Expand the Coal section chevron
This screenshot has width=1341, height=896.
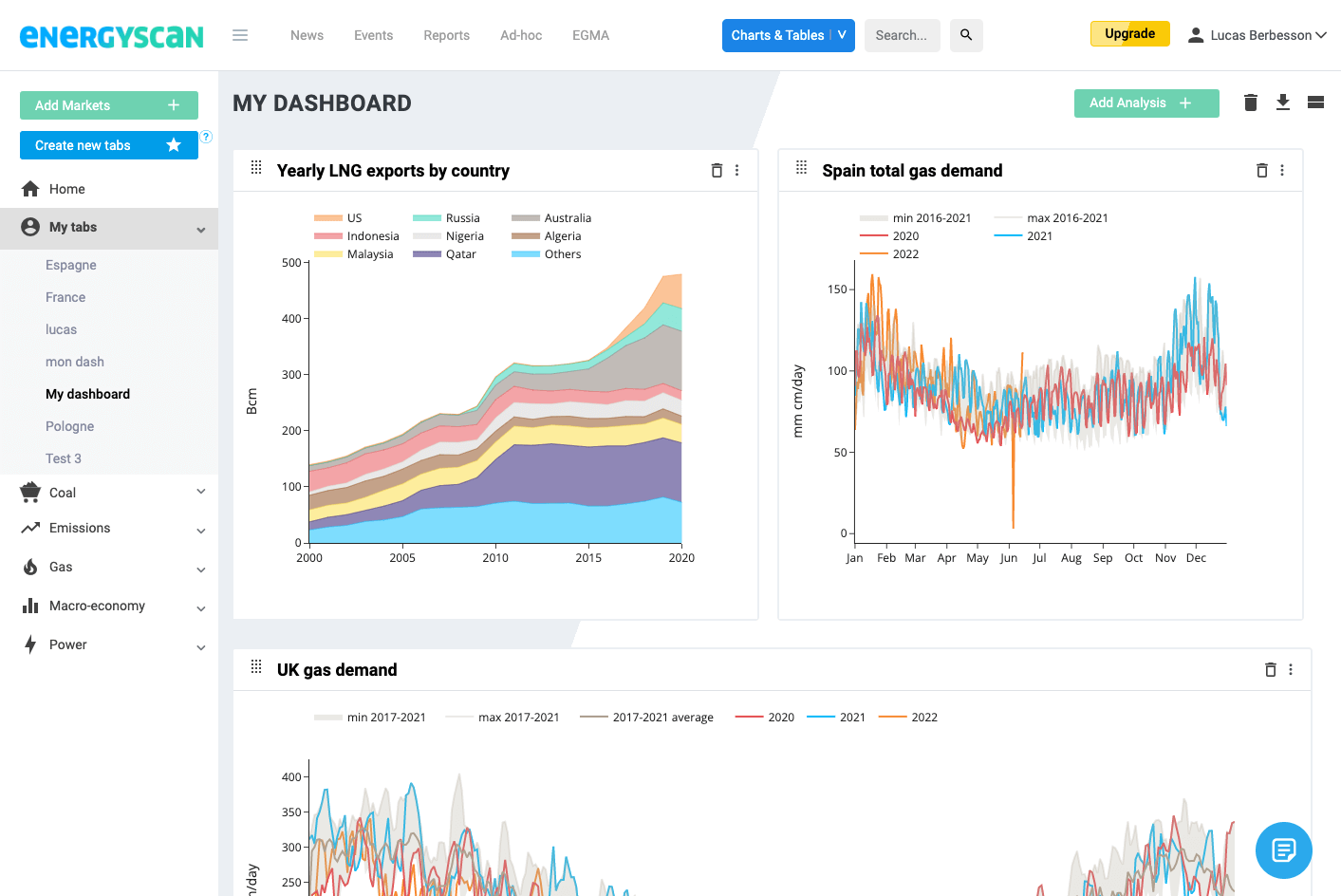coord(201,492)
